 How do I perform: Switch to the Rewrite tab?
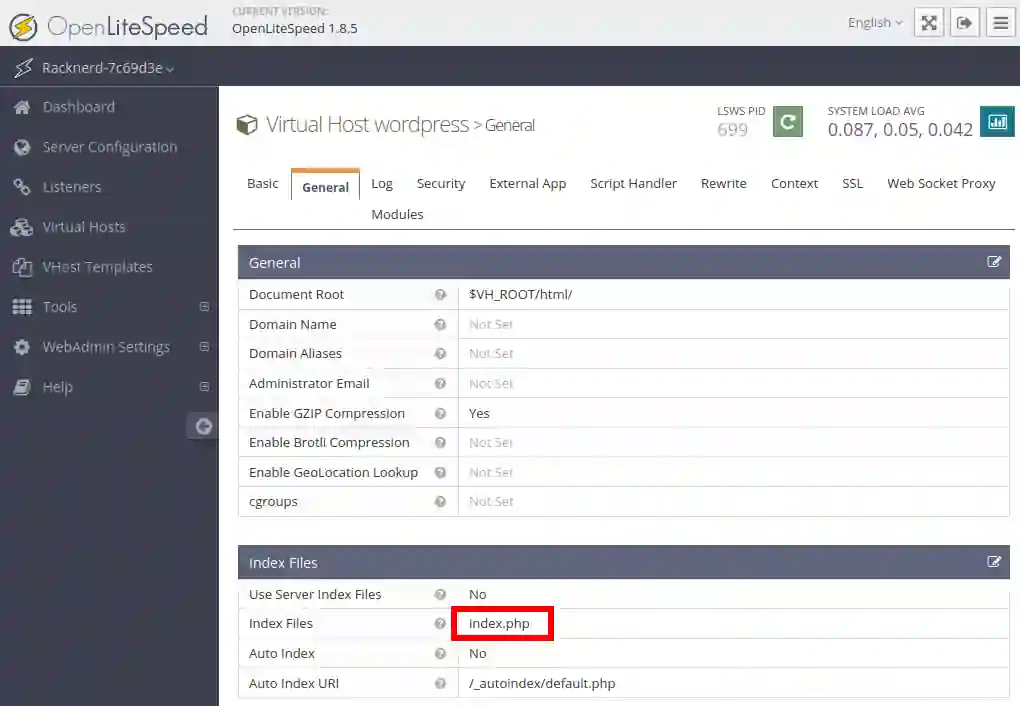point(723,184)
